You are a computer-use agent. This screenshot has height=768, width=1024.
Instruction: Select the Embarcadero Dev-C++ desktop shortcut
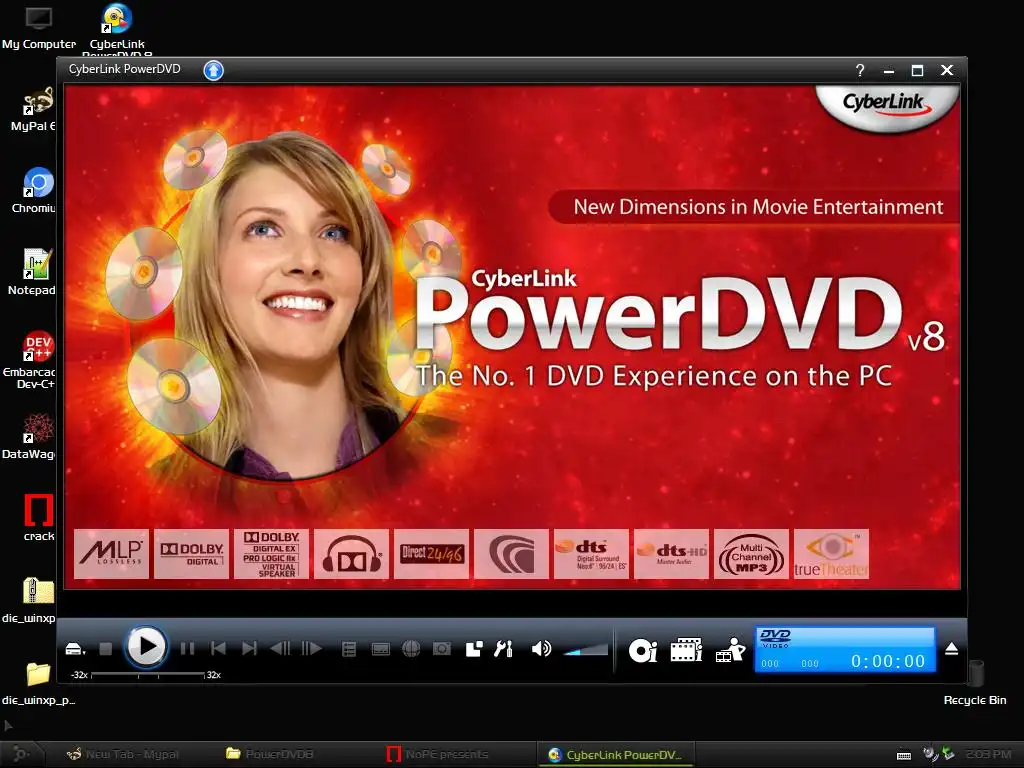pyautogui.click(x=29, y=360)
